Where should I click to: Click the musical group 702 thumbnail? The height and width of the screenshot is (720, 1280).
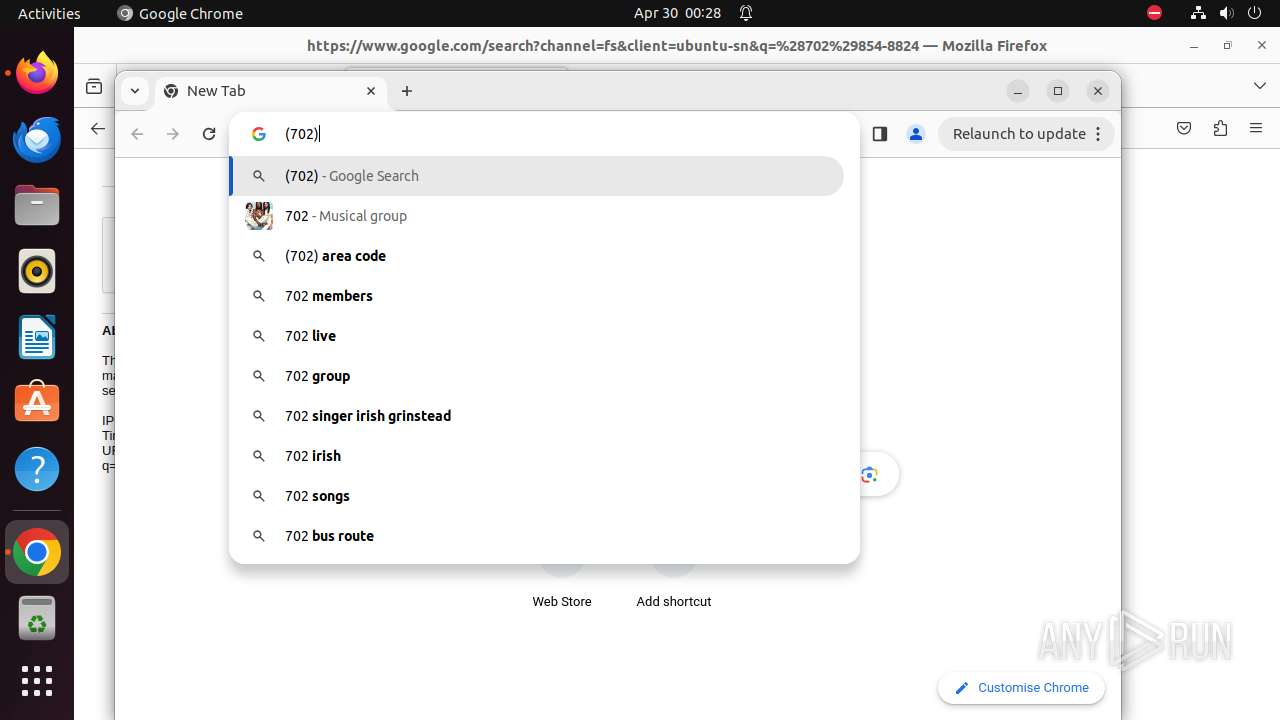259,216
